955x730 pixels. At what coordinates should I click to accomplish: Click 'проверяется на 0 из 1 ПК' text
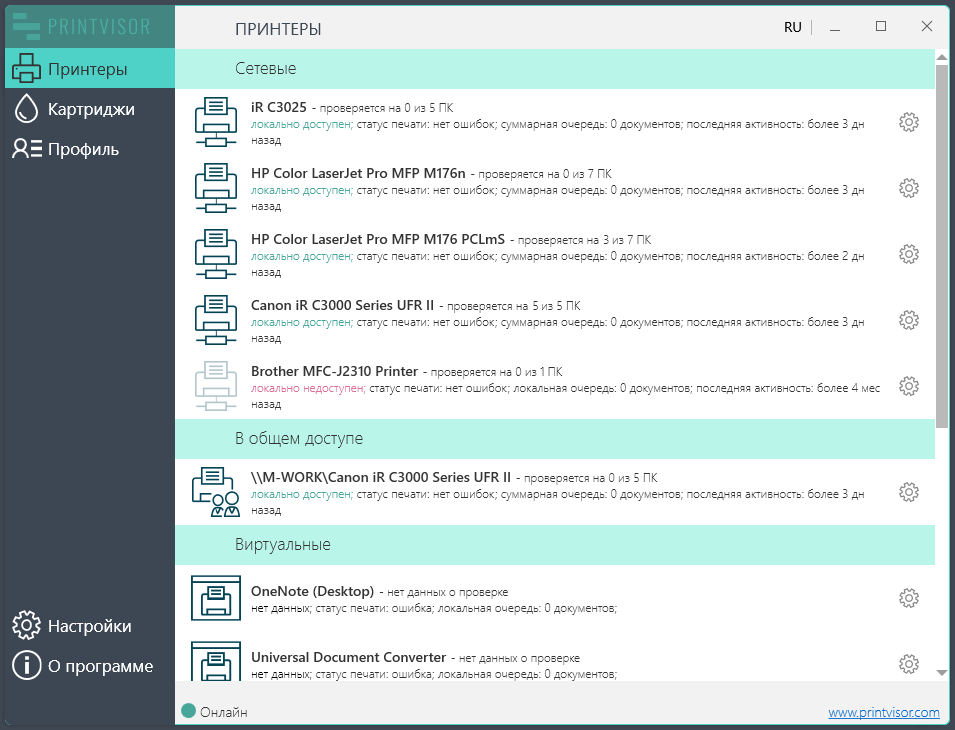tap(496, 372)
